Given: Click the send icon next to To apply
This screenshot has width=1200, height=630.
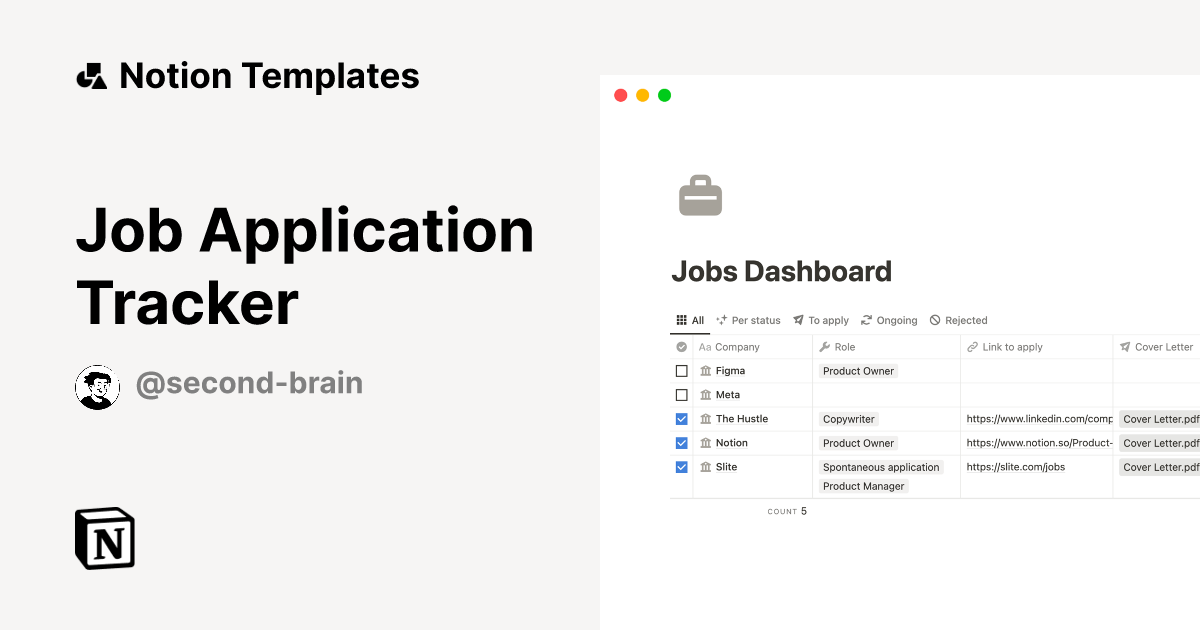Looking at the screenshot, I should click(798, 320).
